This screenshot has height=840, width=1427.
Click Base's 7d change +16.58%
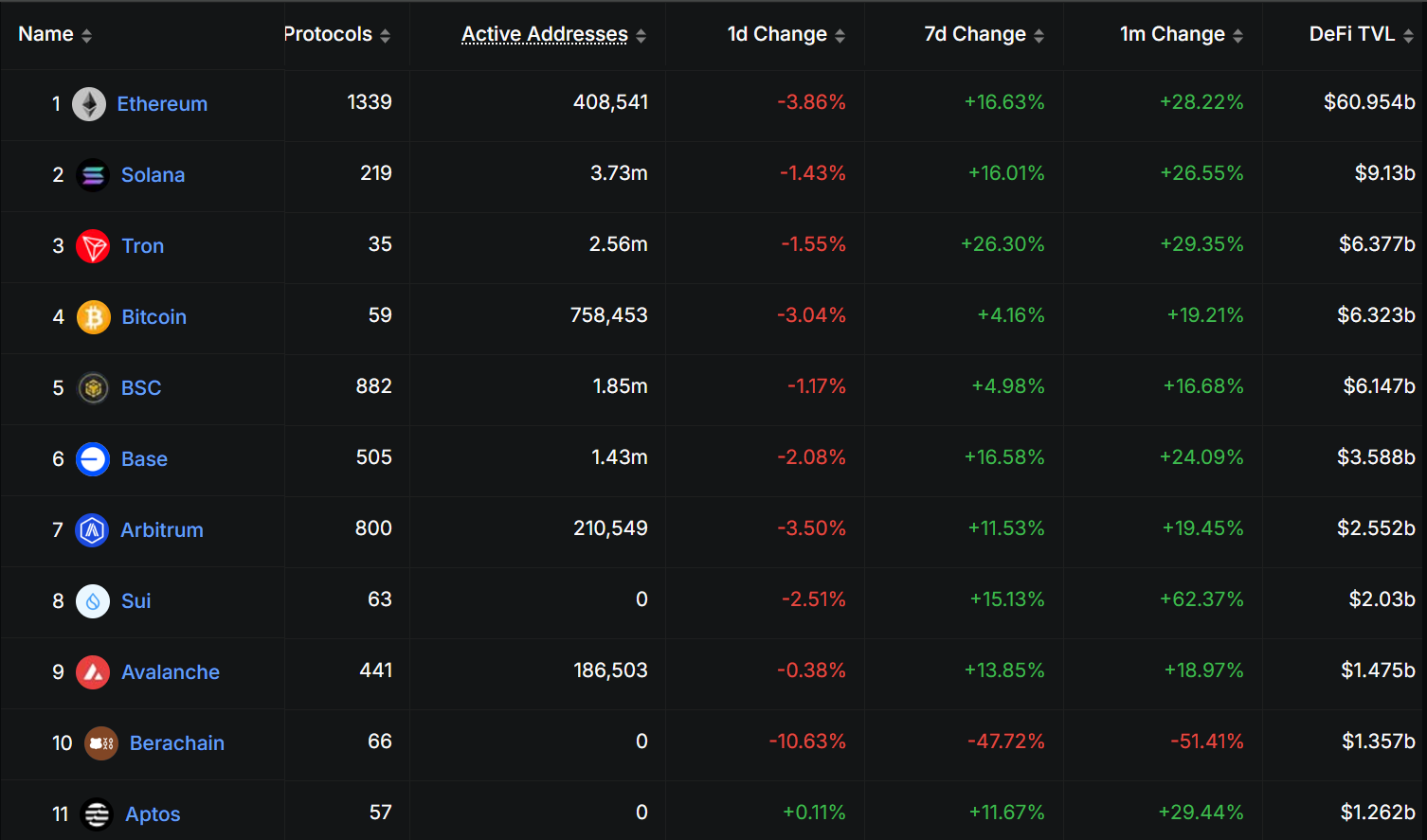(x=1005, y=457)
